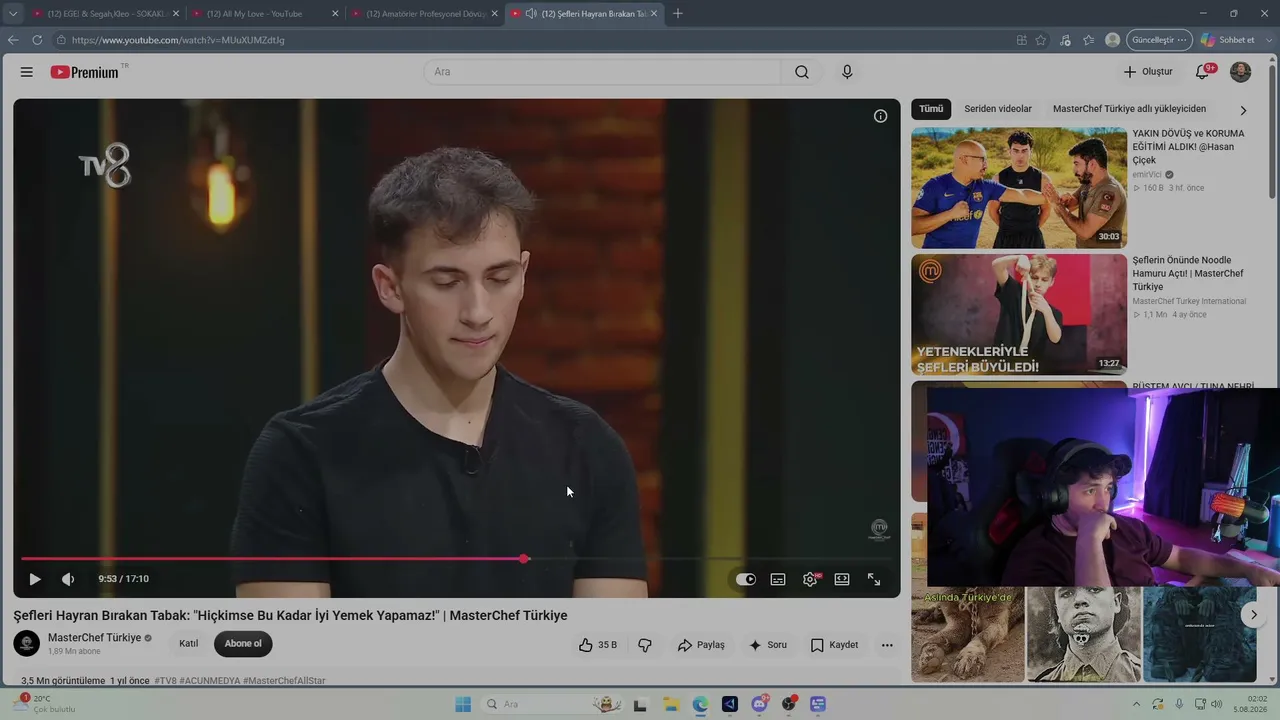Image resolution: width=1280 pixels, height=720 pixels.
Task: Switch to the All My Love tab
Action: pyautogui.click(x=265, y=14)
